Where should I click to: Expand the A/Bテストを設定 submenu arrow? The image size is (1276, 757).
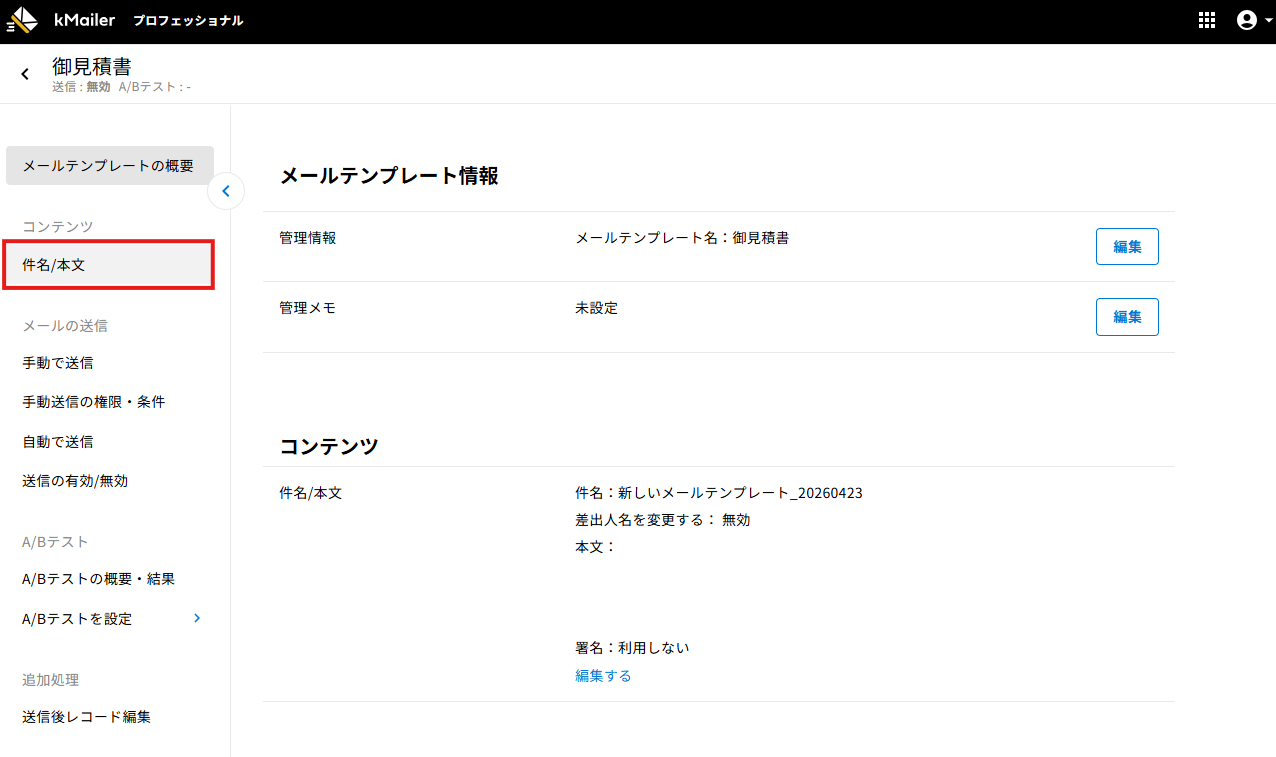coord(197,618)
